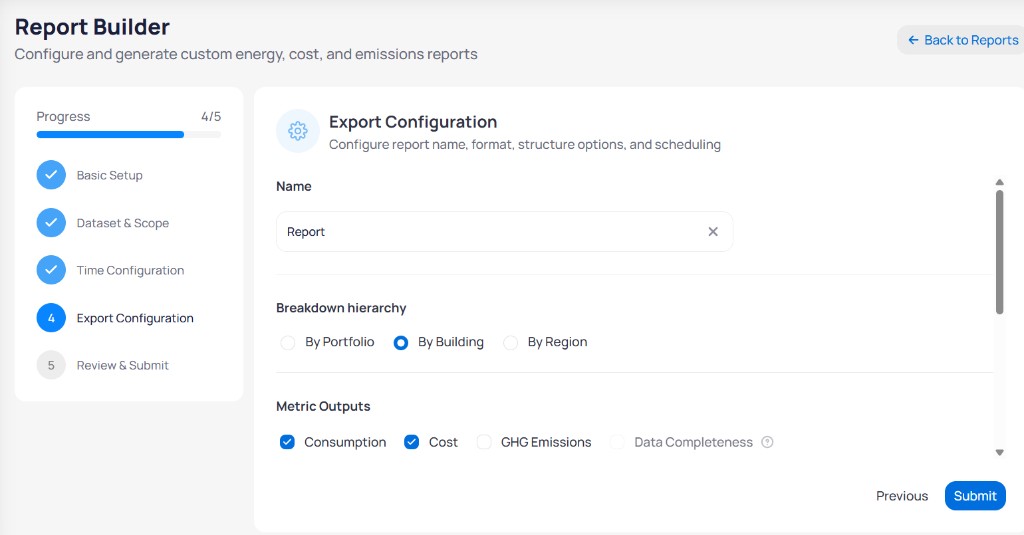Open Export Configuration step in sidebar

click(135, 318)
